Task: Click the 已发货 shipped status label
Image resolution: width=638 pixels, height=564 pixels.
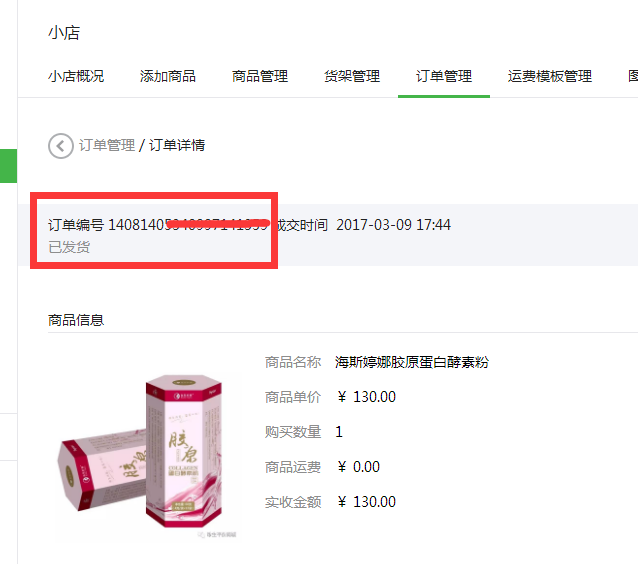Action: [69, 247]
